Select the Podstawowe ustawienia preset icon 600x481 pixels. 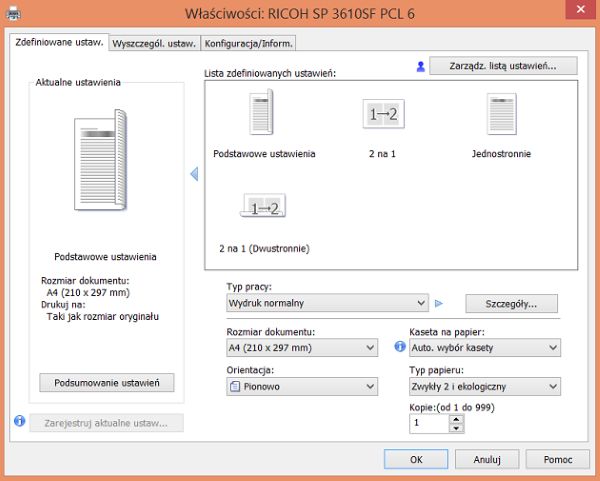click(262, 112)
